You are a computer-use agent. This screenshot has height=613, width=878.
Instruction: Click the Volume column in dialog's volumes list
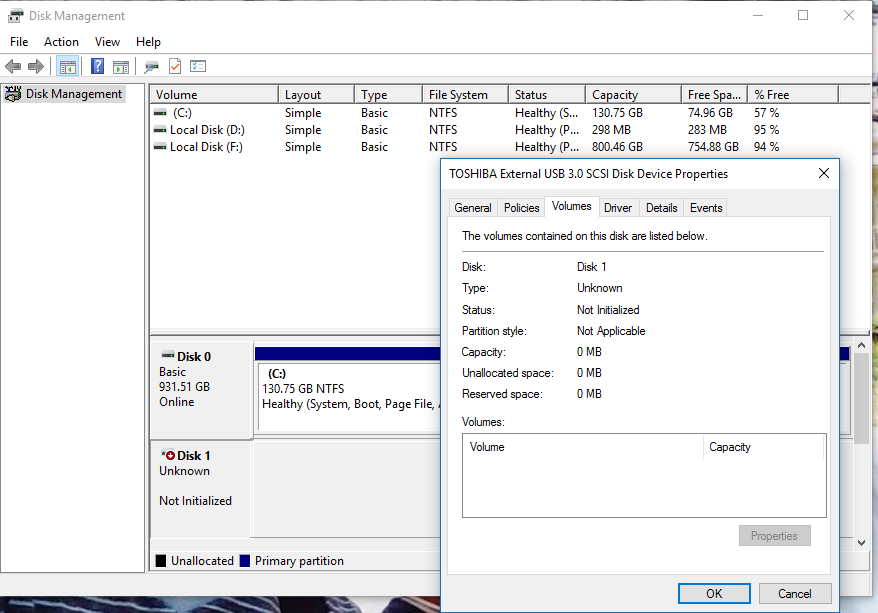[x=583, y=447]
